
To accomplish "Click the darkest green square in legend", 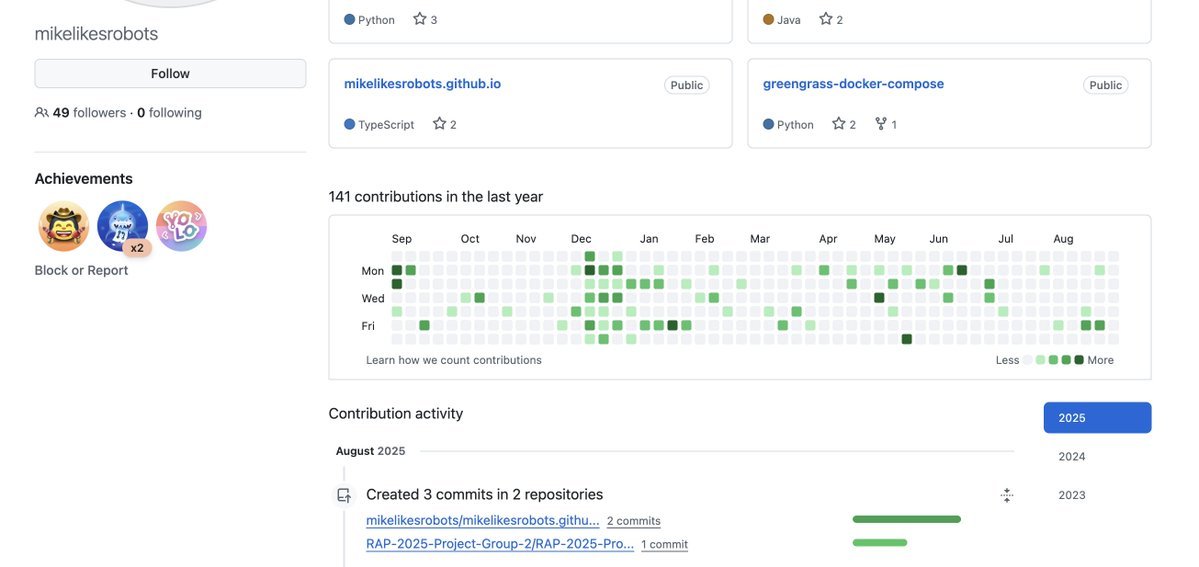I will pos(1079,360).
